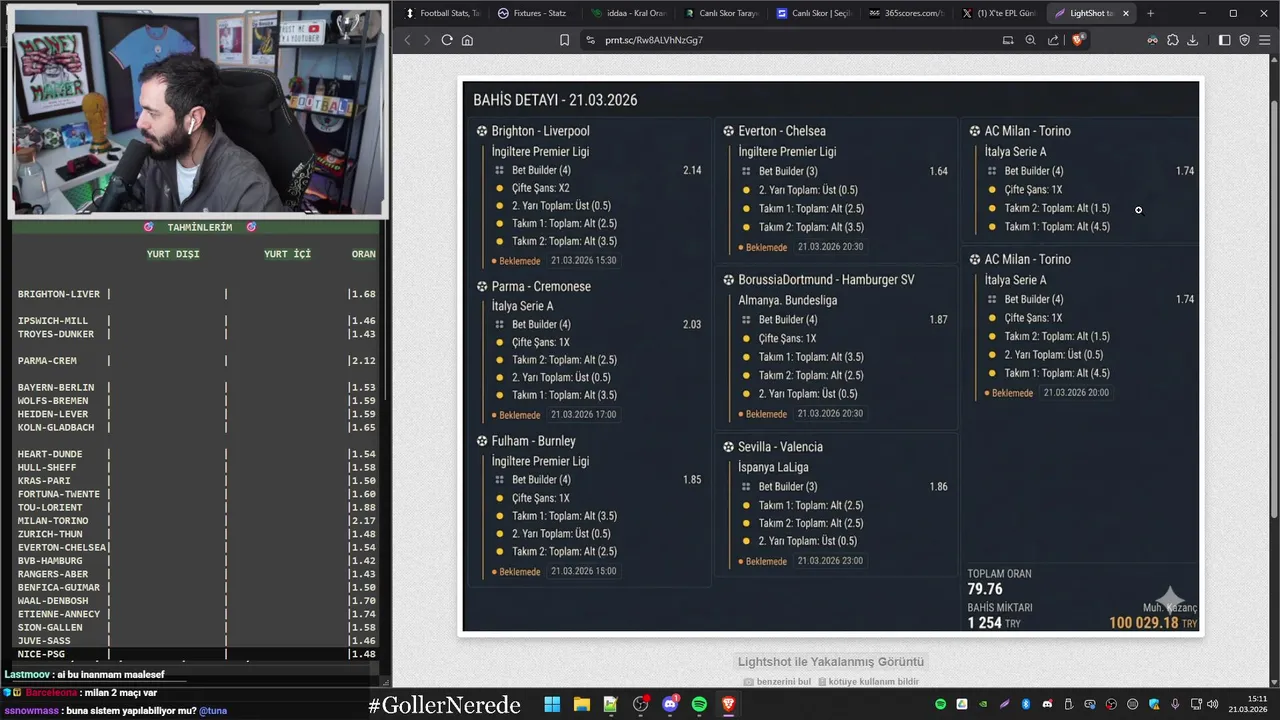Open Spotify from the taskbar
Viewport: 1280px width, 720px height.
699,704
